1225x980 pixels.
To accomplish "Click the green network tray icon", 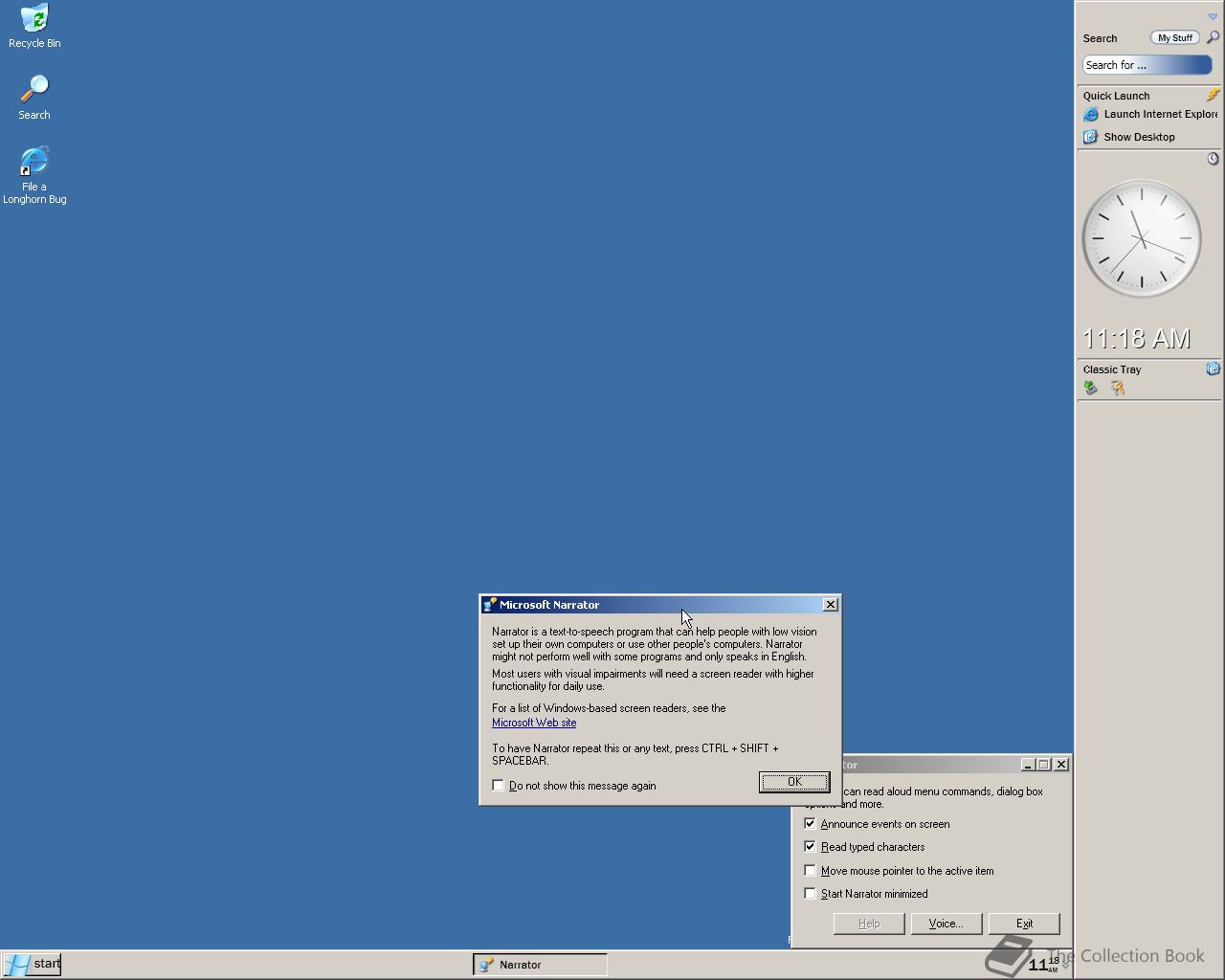I will tap(1090, 388).
